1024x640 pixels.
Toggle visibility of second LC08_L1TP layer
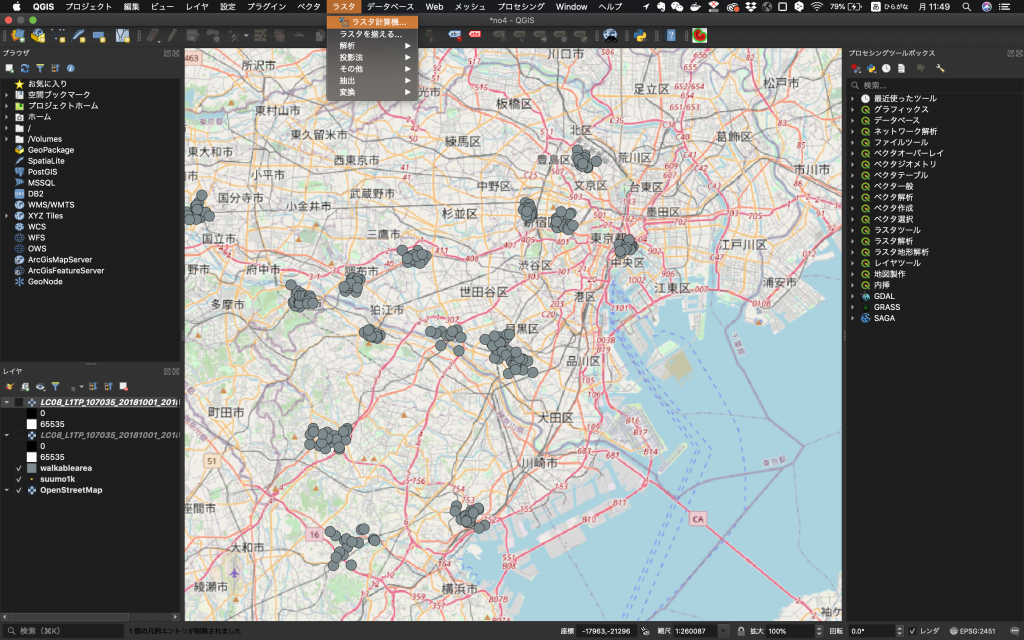(19, 435)
